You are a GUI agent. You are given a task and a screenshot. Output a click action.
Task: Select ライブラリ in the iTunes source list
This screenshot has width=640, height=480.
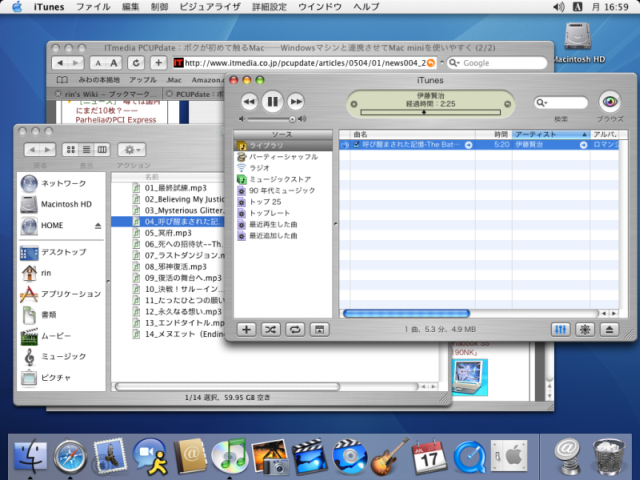point(283,145)
